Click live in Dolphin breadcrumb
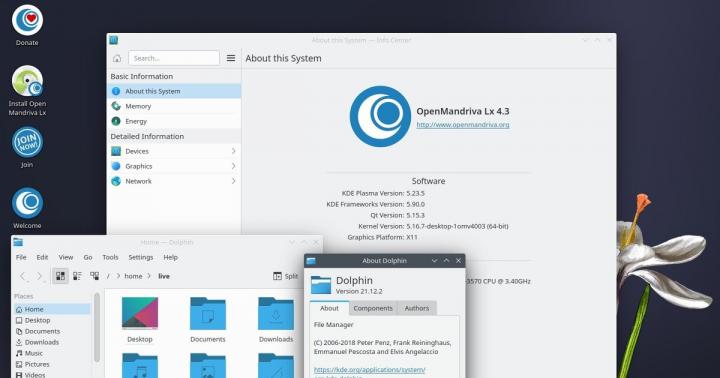Image resolution: width=720 pixels, height=378 pixels. (164, 276)
